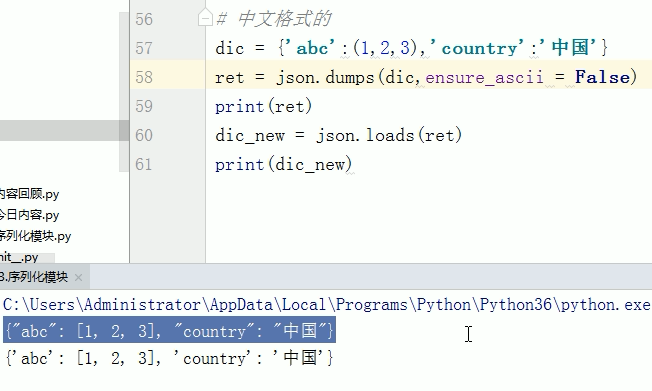This screenshot has width=652, height=391.
Task: Open the 内容回顾.py file in project tree
Action: pyautogui.click(x=29, y=194)
